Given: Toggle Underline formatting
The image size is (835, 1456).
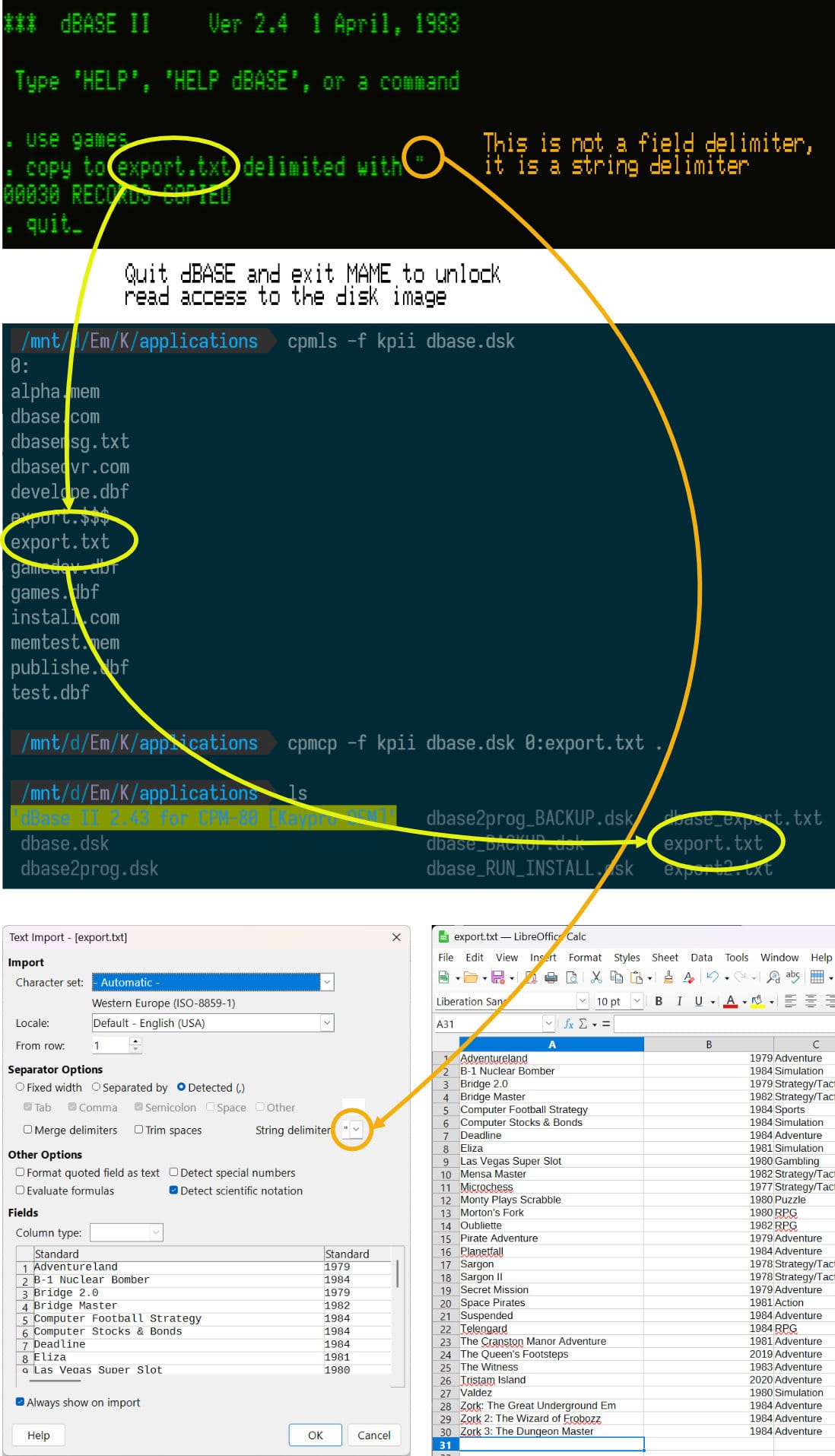Looking at the screenshot, I should click(698, 1001).
